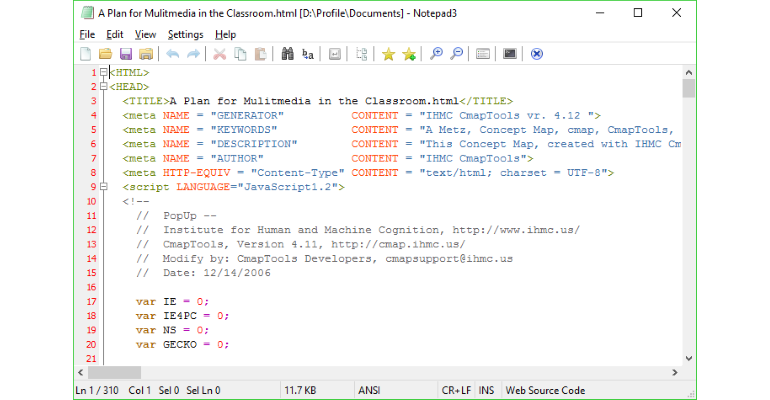Toggle word wrap toolbar button

click(x=335, y=54)
